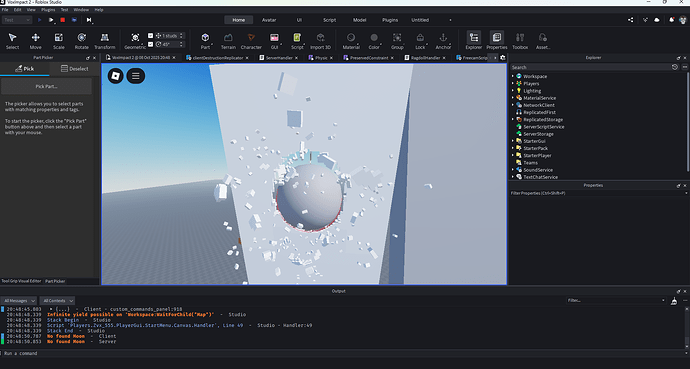The image size is (690, 369).
Task: Activate the Scale tool
Action: coord(59,41)
